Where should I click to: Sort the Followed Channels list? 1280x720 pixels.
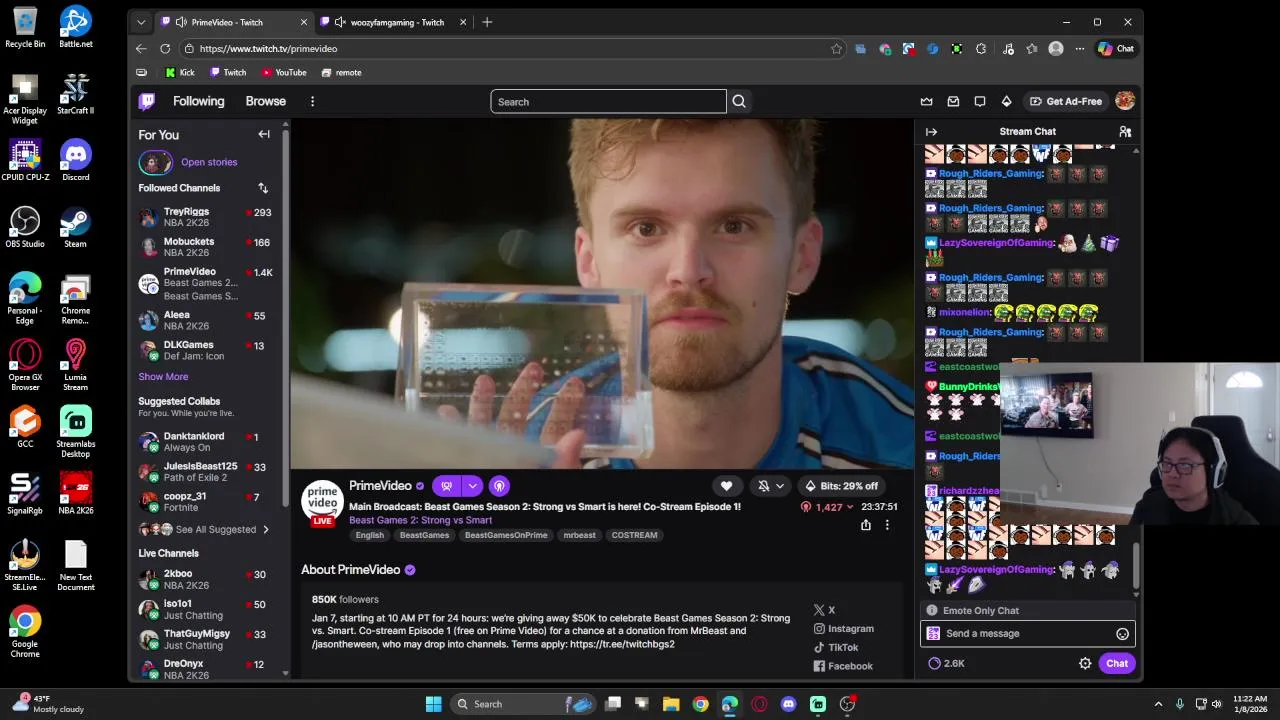263,188
